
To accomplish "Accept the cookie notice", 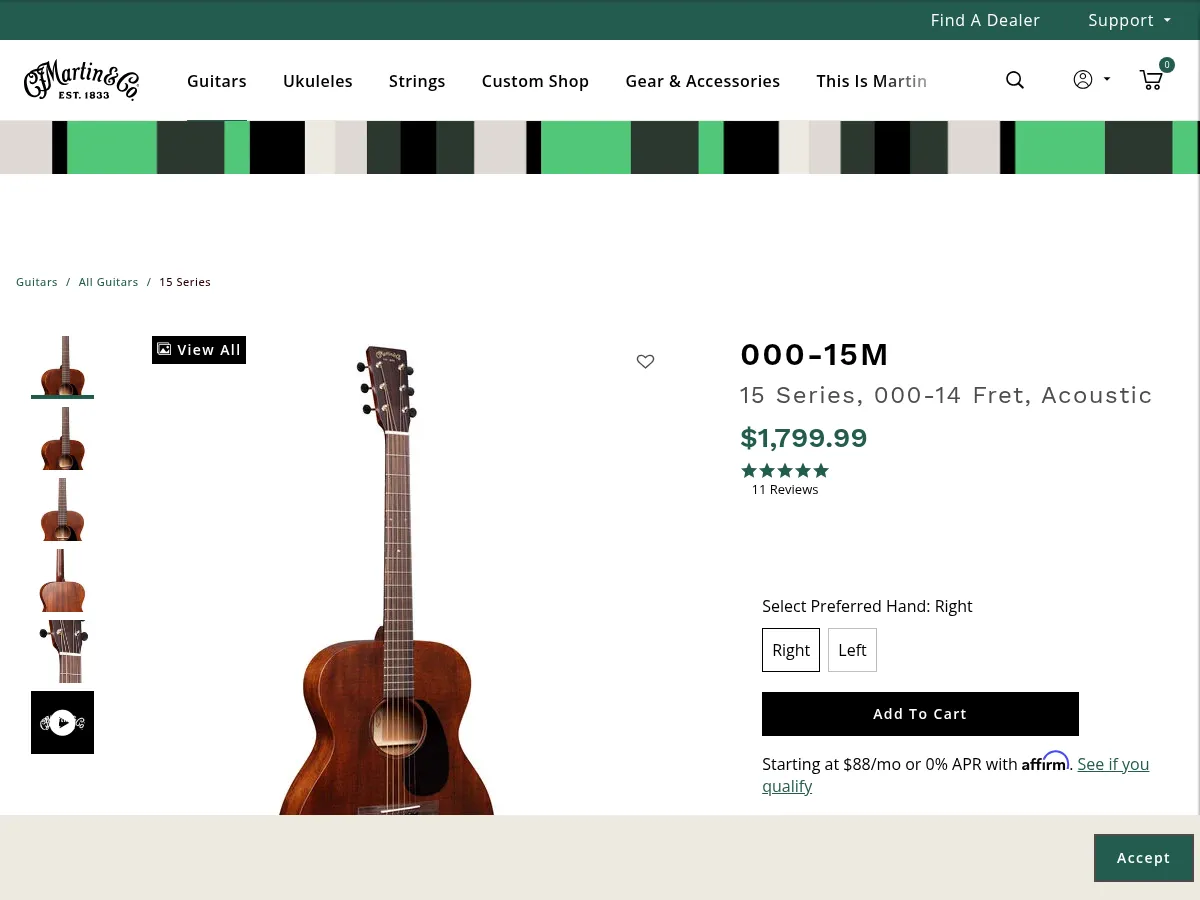I will click(1143, 857).
